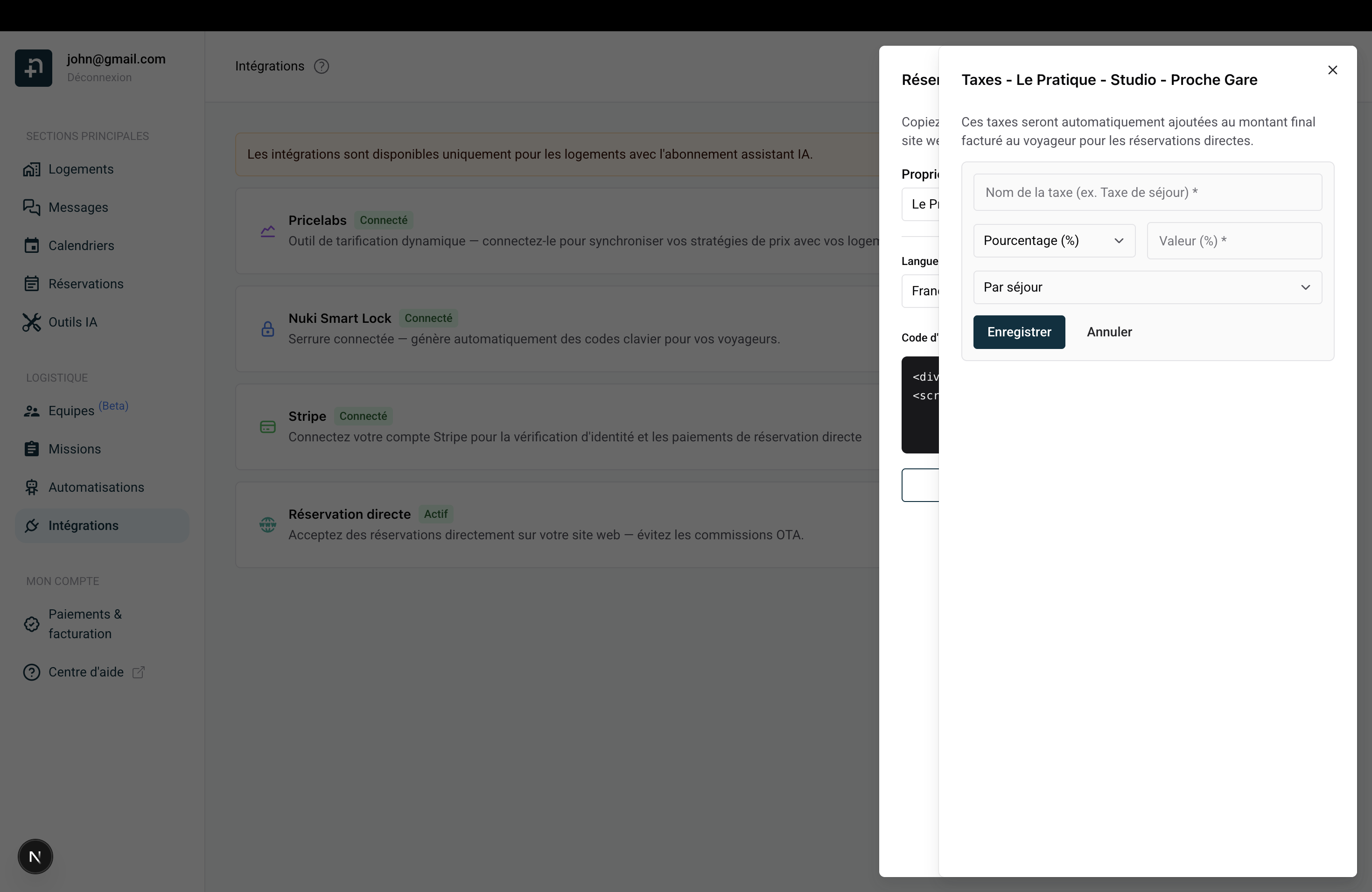Viewport: 1372px width, 892px height.
Task: Click the Réservation directe Actif badge
Action: click(x=436, y=514)
